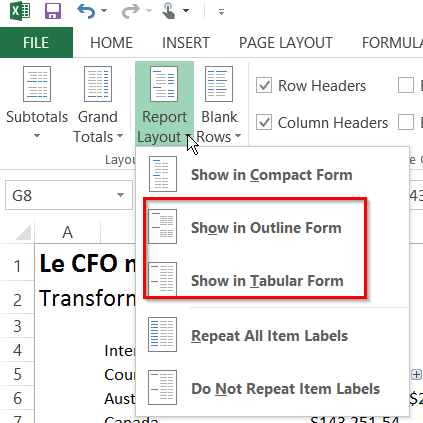This screenshot has height=423, width=423.
Task: Expand the Undo history dropdown arrow
Action: tap(104, 11)
